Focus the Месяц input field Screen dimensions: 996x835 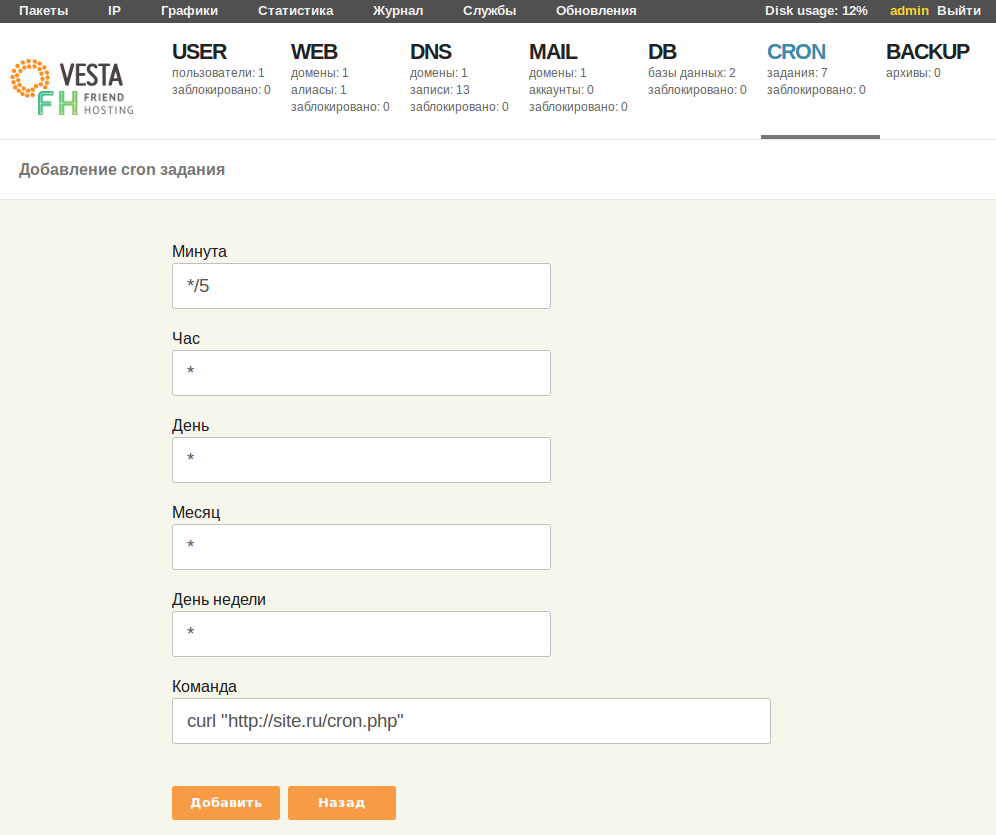click(x=361, y=547)
